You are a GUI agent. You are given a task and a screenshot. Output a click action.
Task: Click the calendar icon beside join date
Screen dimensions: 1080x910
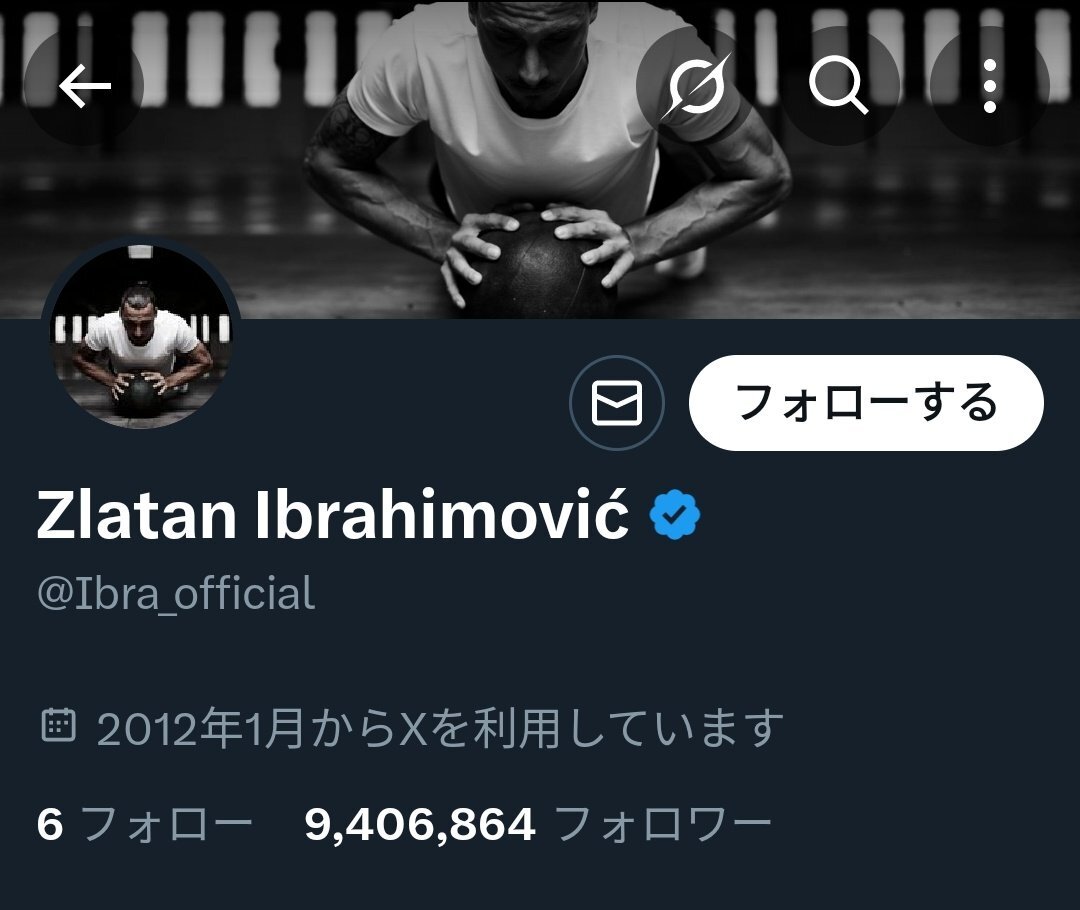pos(59,725)
